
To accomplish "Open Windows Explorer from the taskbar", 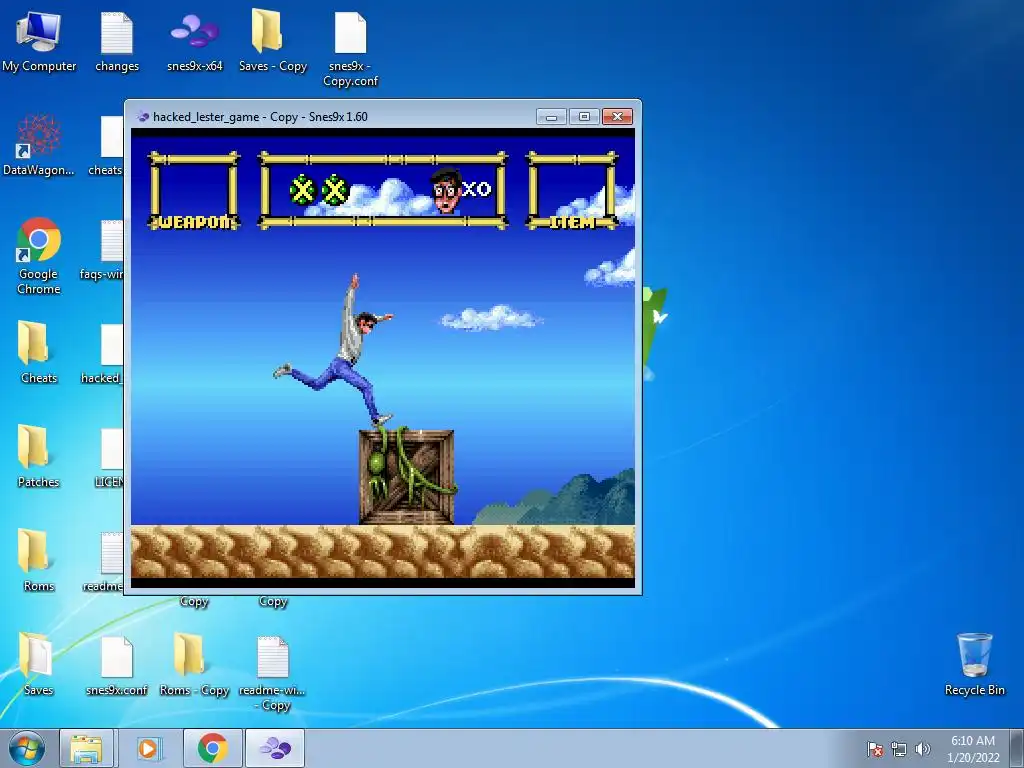I will [x=86, y=748].
